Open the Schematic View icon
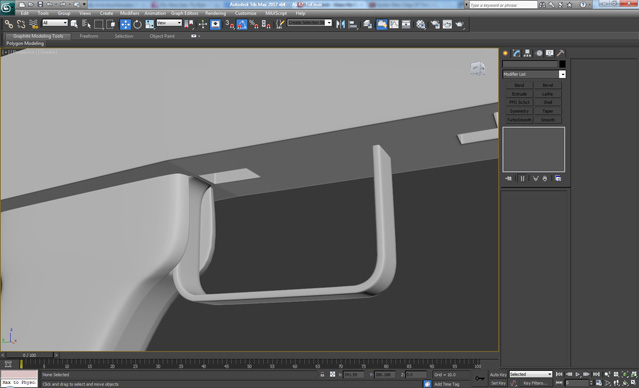Screen dimensions: 639x388 406,24
